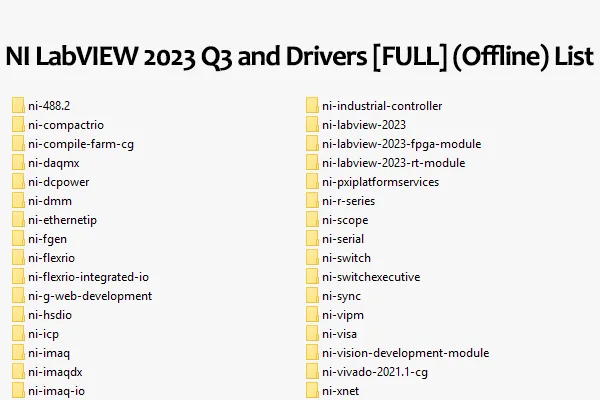
Task: Select the ni-flexrio-integrated-io folder icon
Action: 18,276
